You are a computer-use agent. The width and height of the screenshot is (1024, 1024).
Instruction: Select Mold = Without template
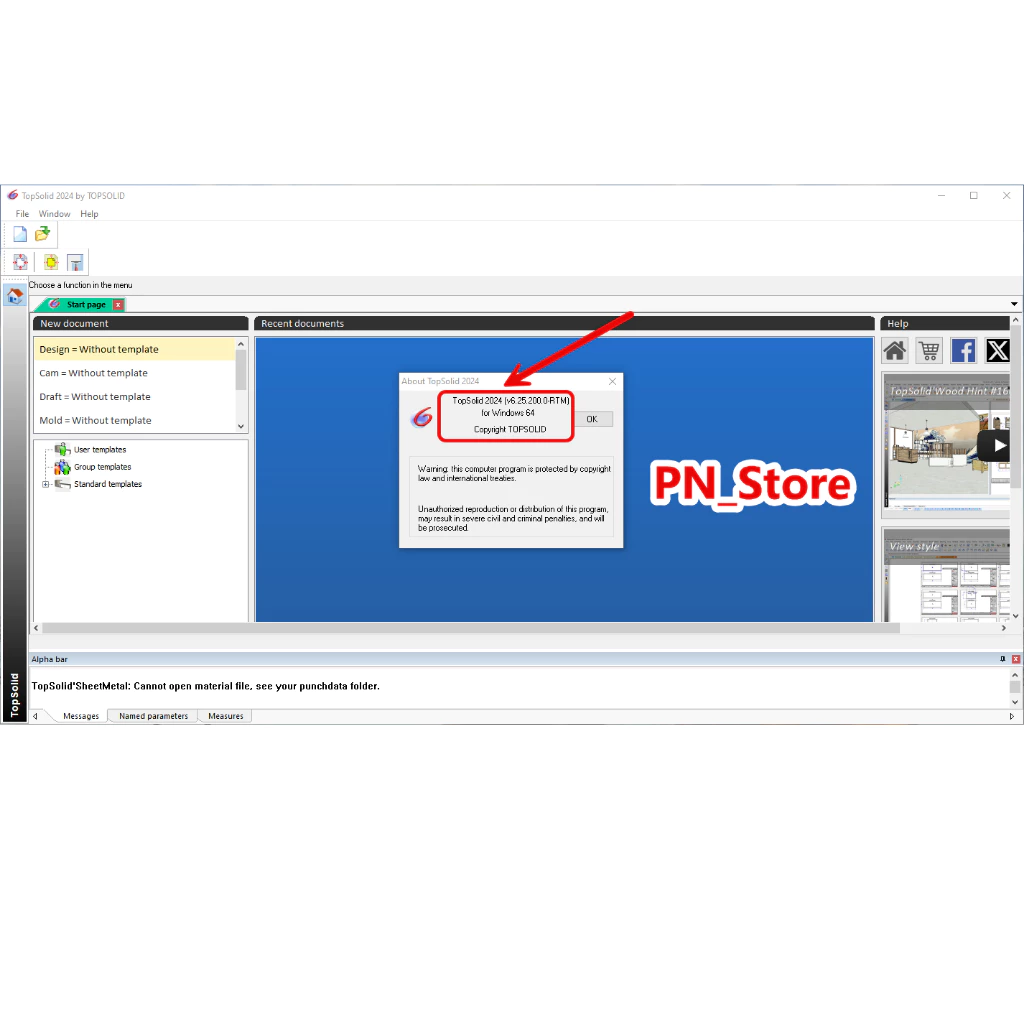pos(134,421)
